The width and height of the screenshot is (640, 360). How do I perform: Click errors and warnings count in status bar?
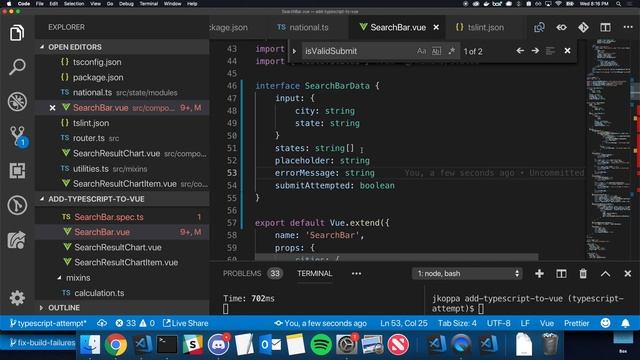pos(135,323)
